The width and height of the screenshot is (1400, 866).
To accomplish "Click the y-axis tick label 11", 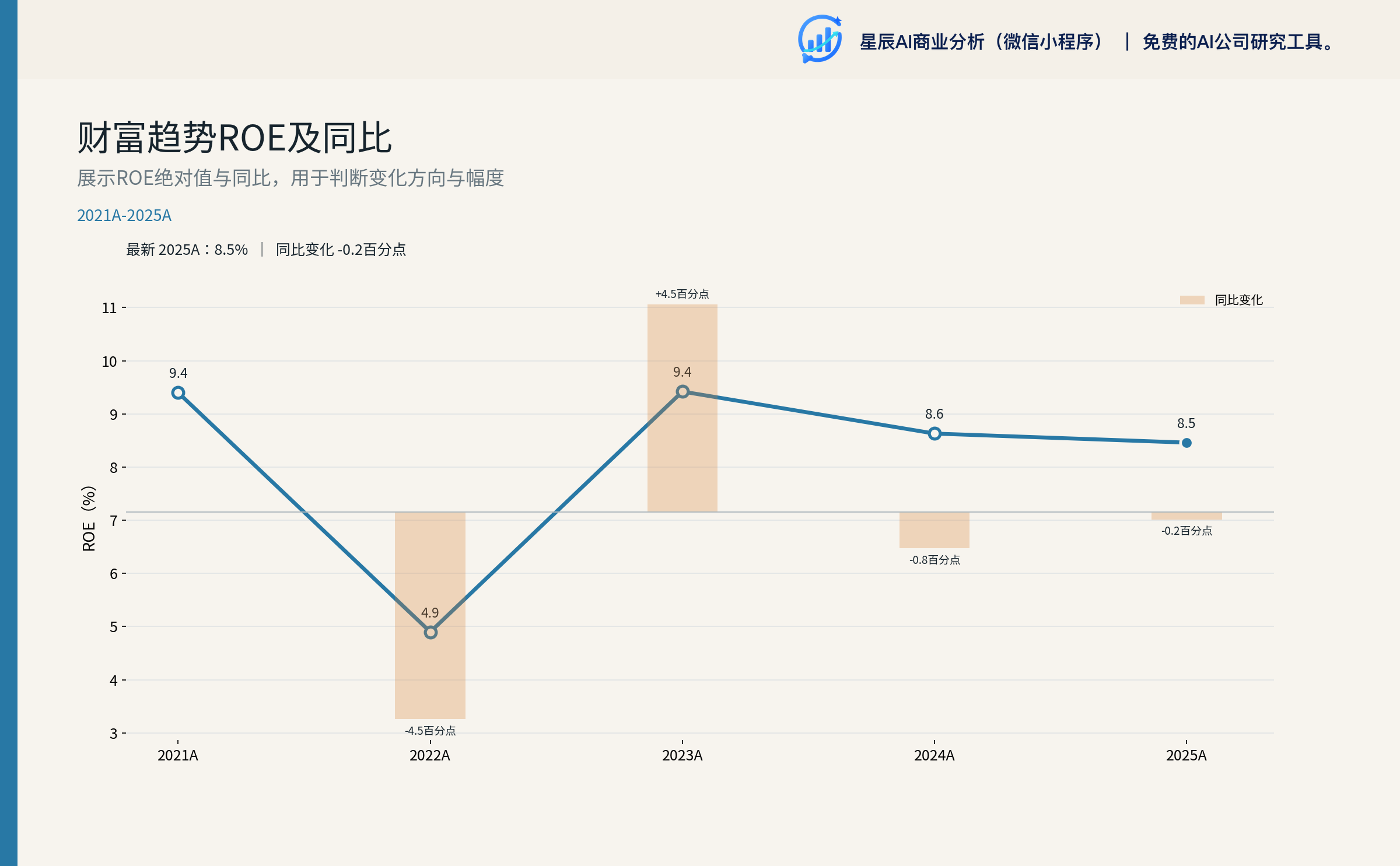I will 110,308.
